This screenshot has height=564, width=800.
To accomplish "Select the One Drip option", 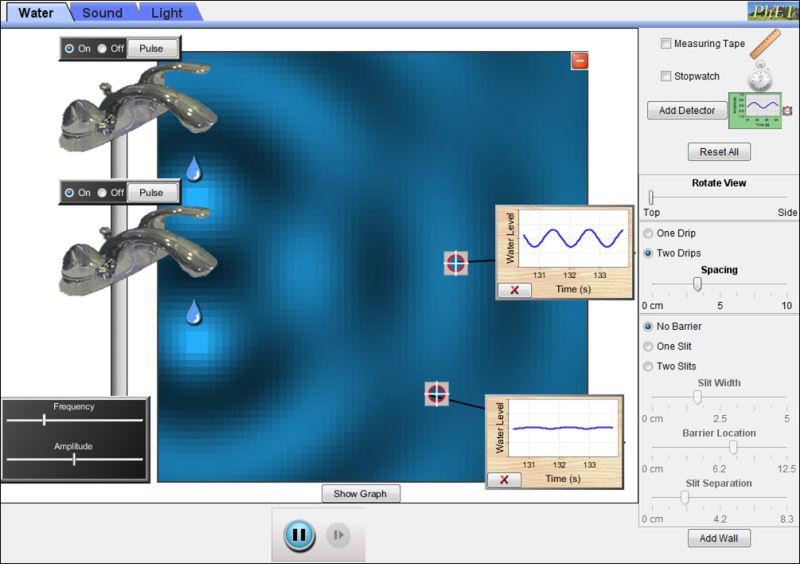I will pyautogui.click(x=648, y=233).
